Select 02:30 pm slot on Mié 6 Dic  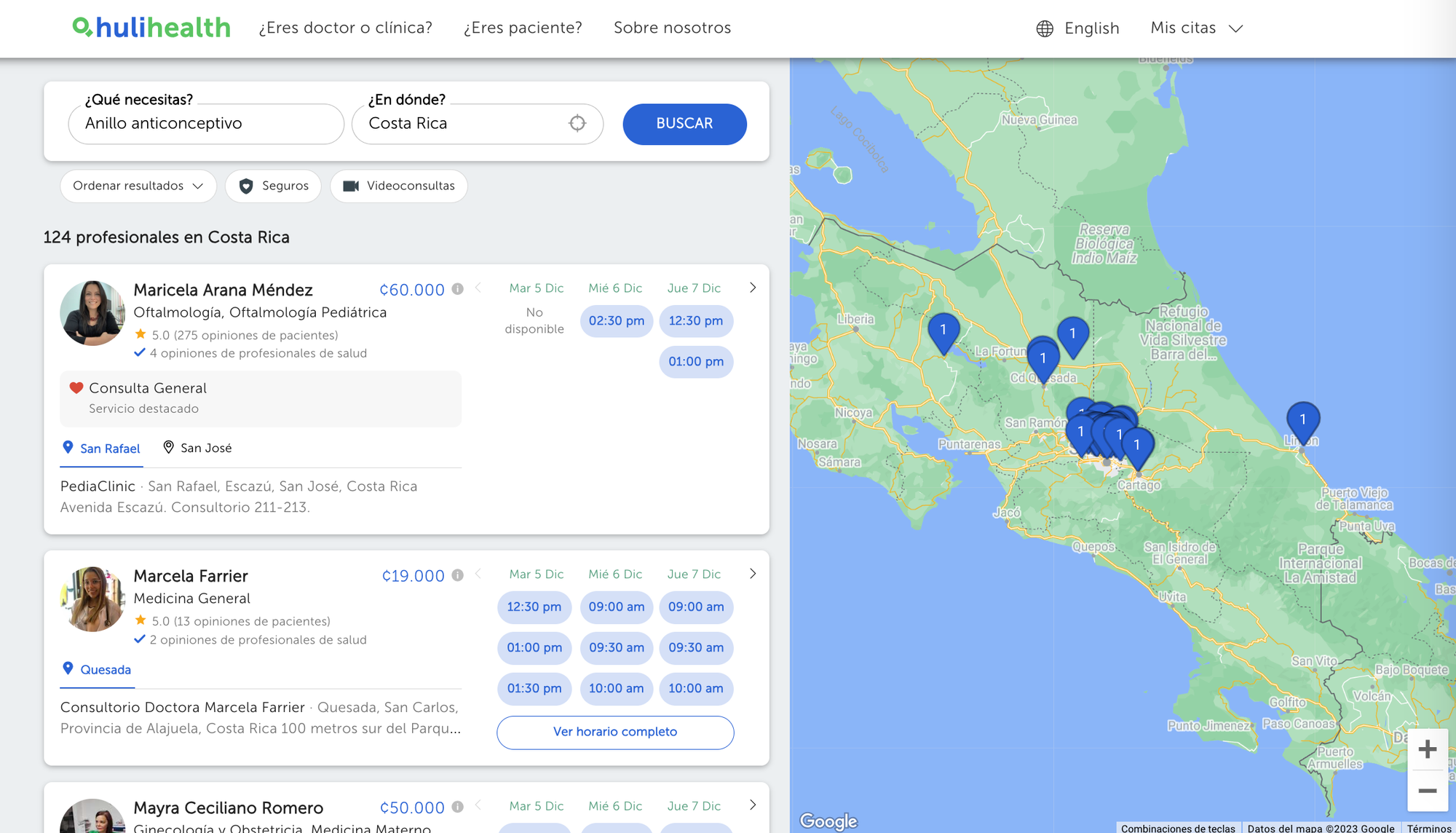click(x=616, y=321)
